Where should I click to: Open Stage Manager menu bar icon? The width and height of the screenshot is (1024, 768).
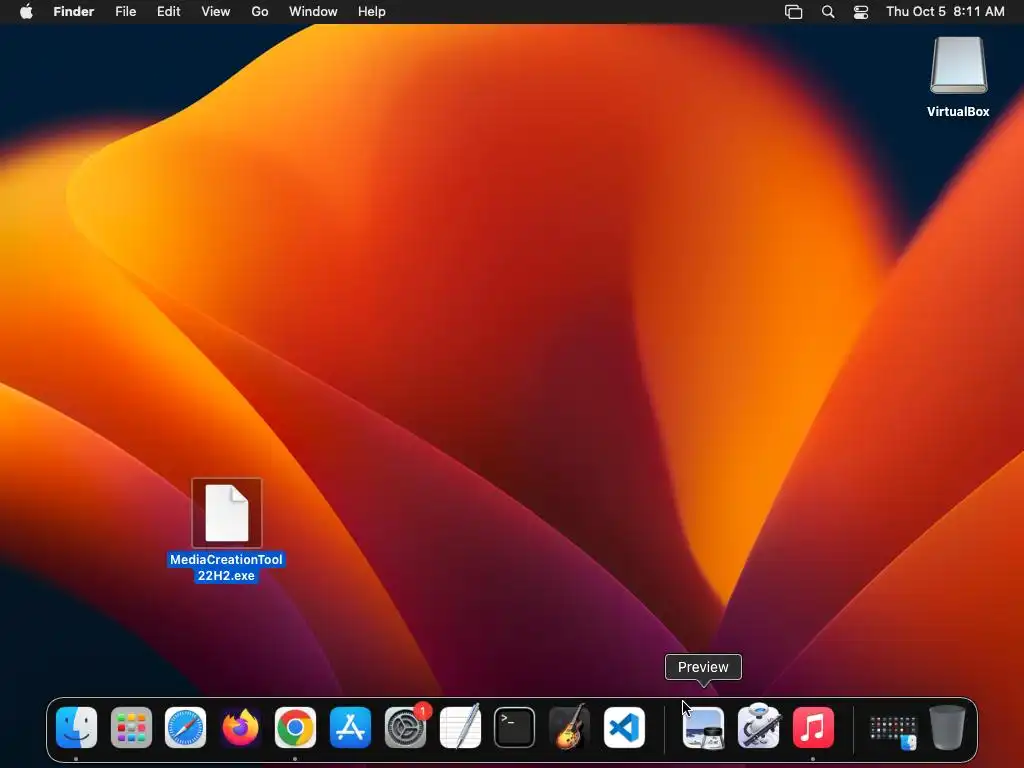click(793, 12)
